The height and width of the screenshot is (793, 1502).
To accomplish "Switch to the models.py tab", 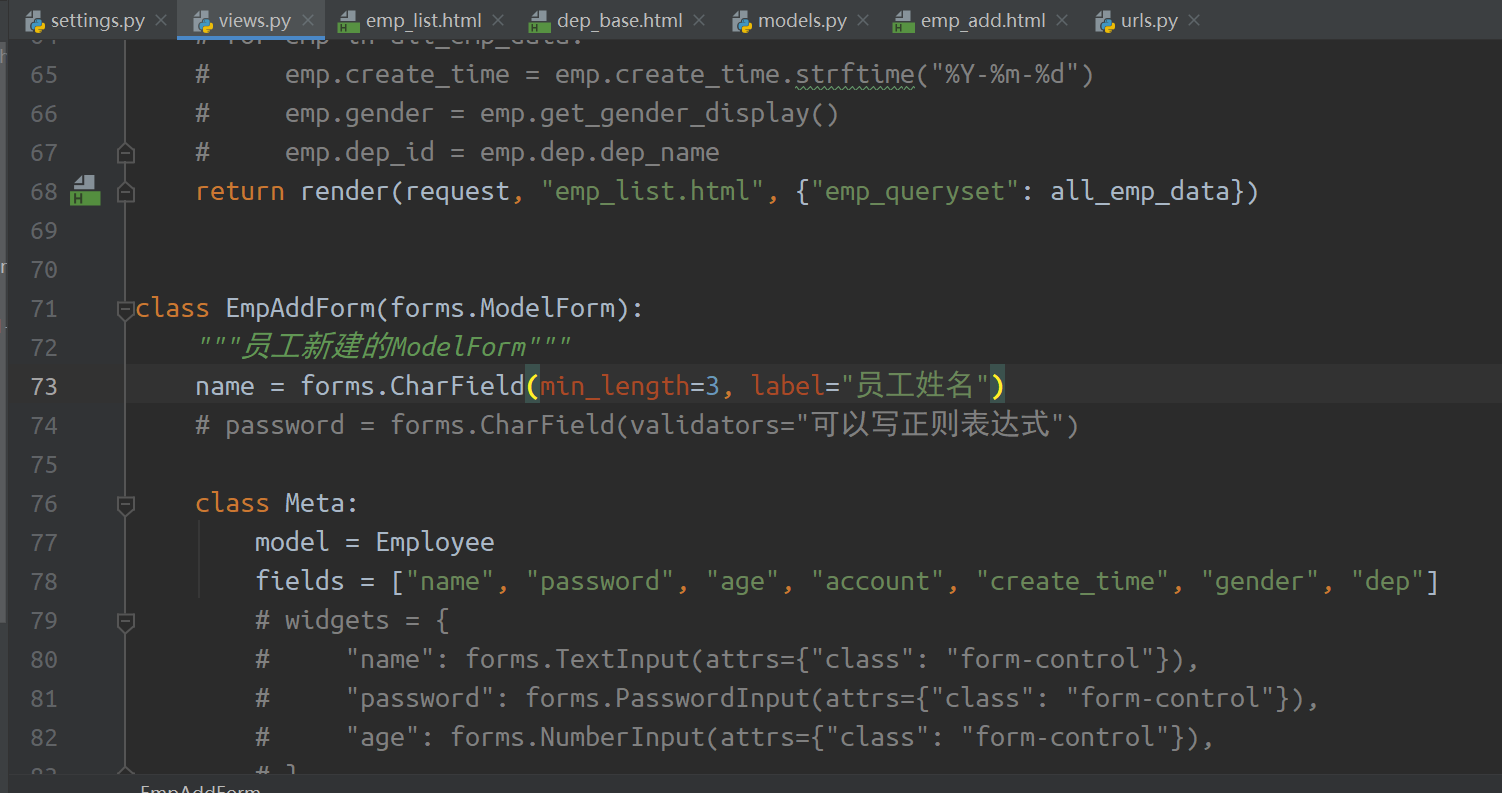I will tap(802, 20).
